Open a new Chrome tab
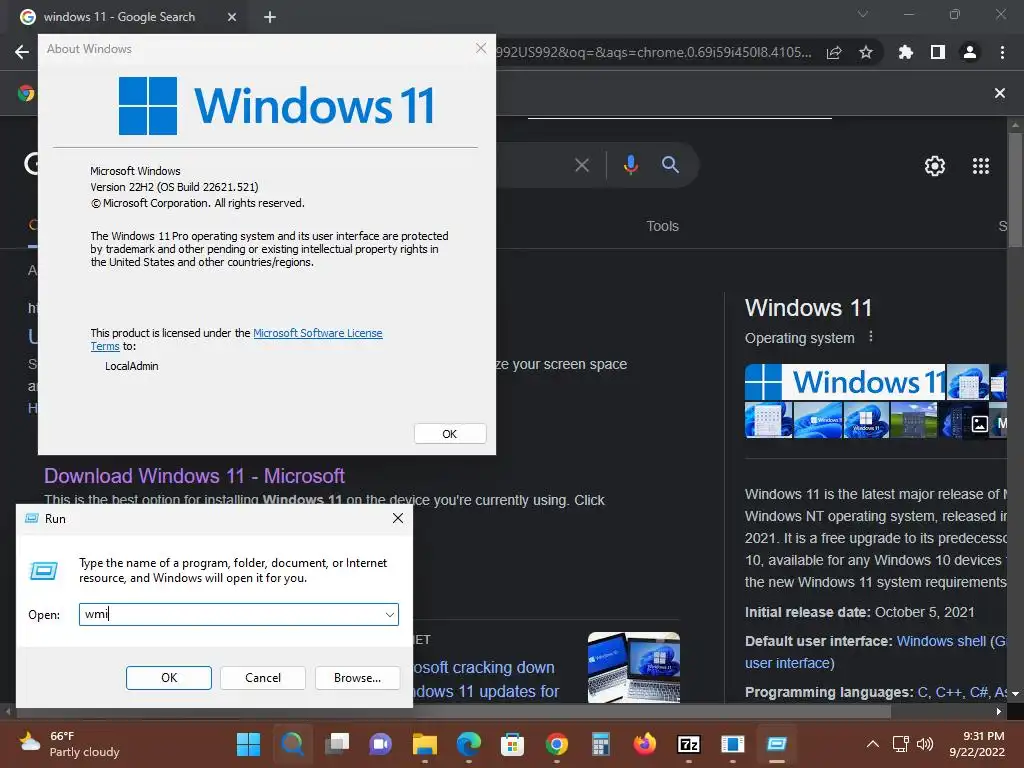This screenshot has width=1024, height=768. (x=270, y=18)
